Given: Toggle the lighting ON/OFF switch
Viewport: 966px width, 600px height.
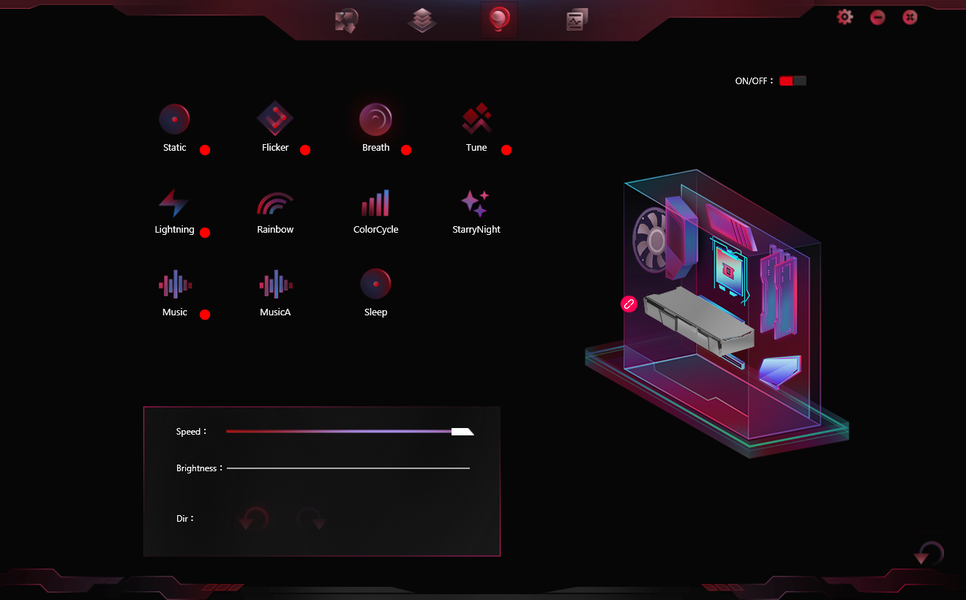Looking at the screenshot, I should tap(792, 81).
